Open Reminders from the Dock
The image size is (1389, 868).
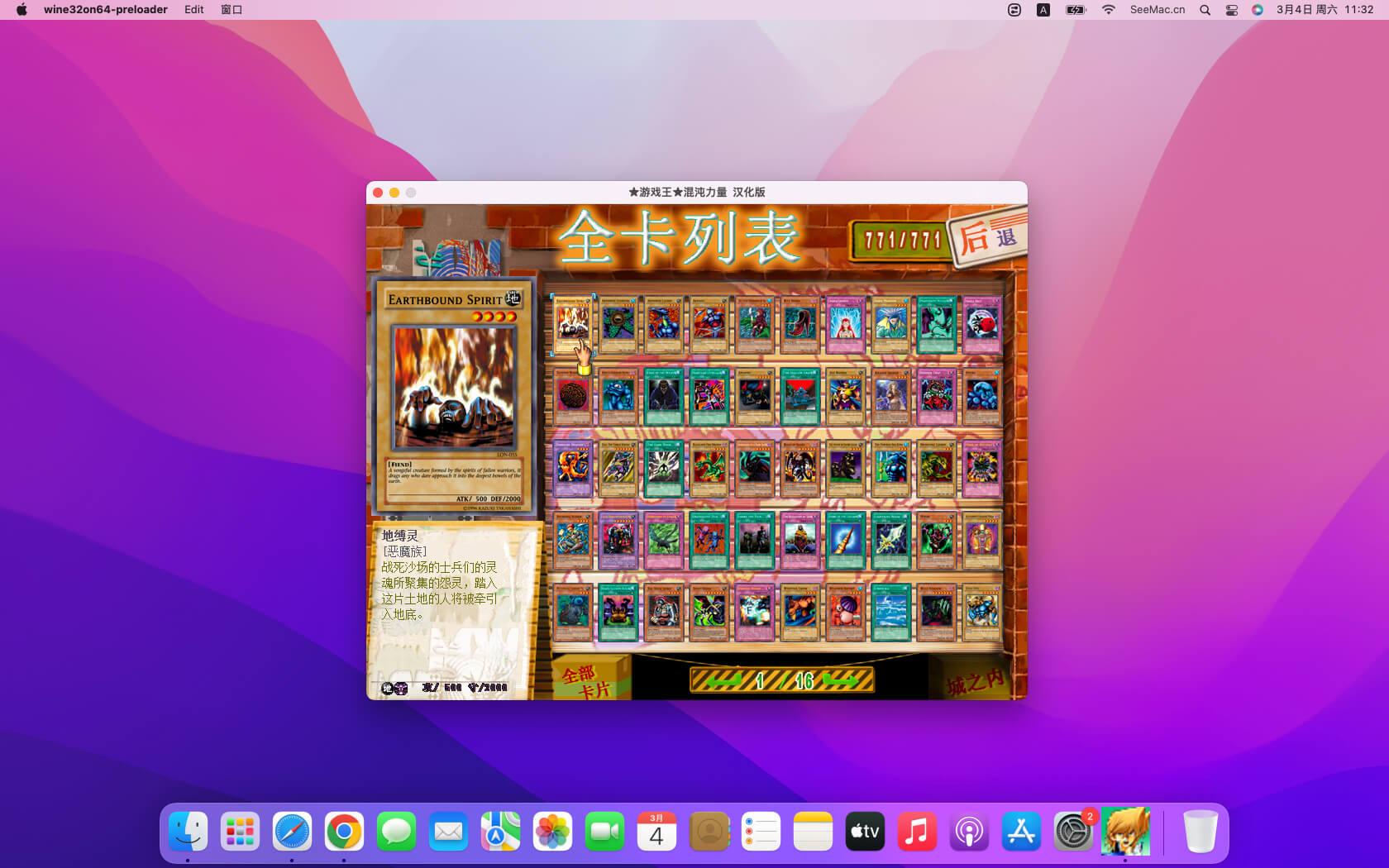point(761,831)
